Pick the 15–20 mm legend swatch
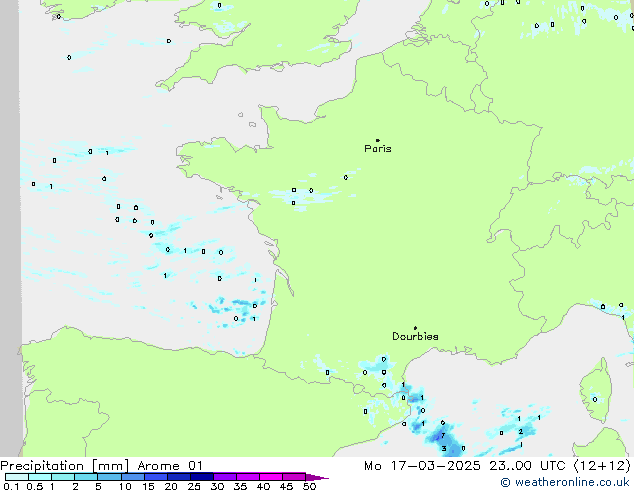This screenshot has height=490, width=634. pyautogui.click(x=156, y=477)
